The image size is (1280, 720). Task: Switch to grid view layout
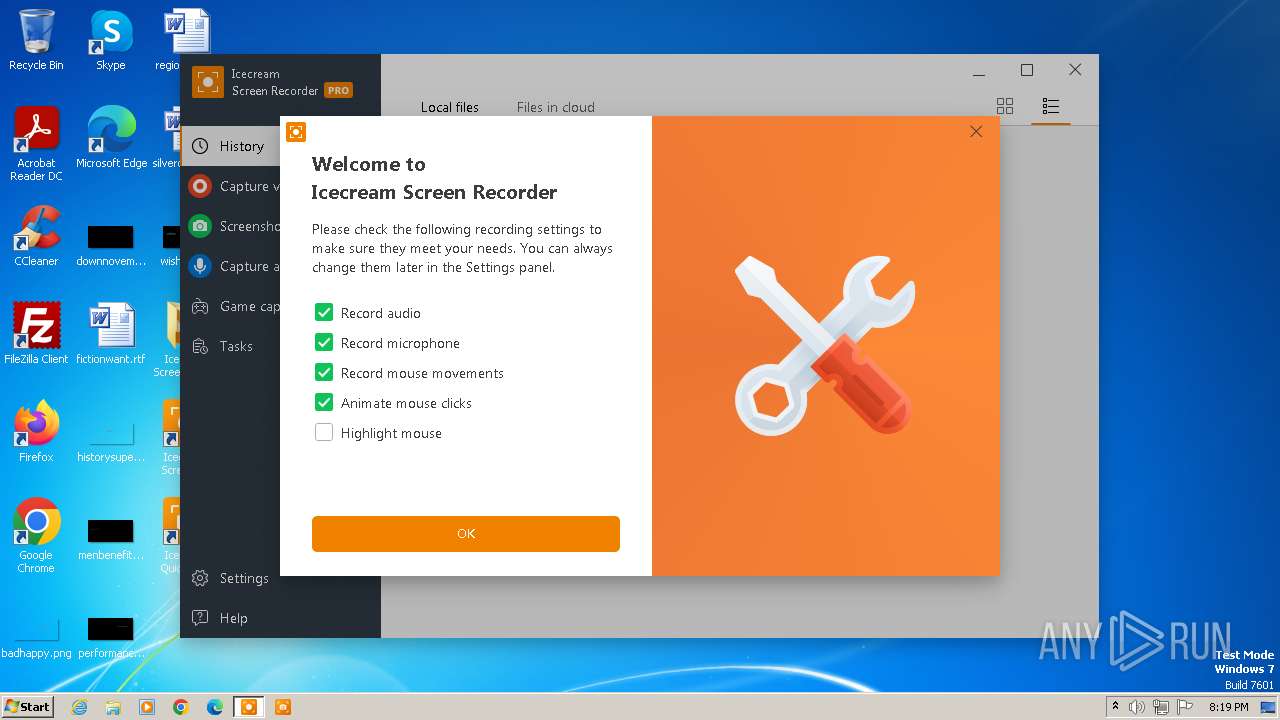(x=1005, y=106)
